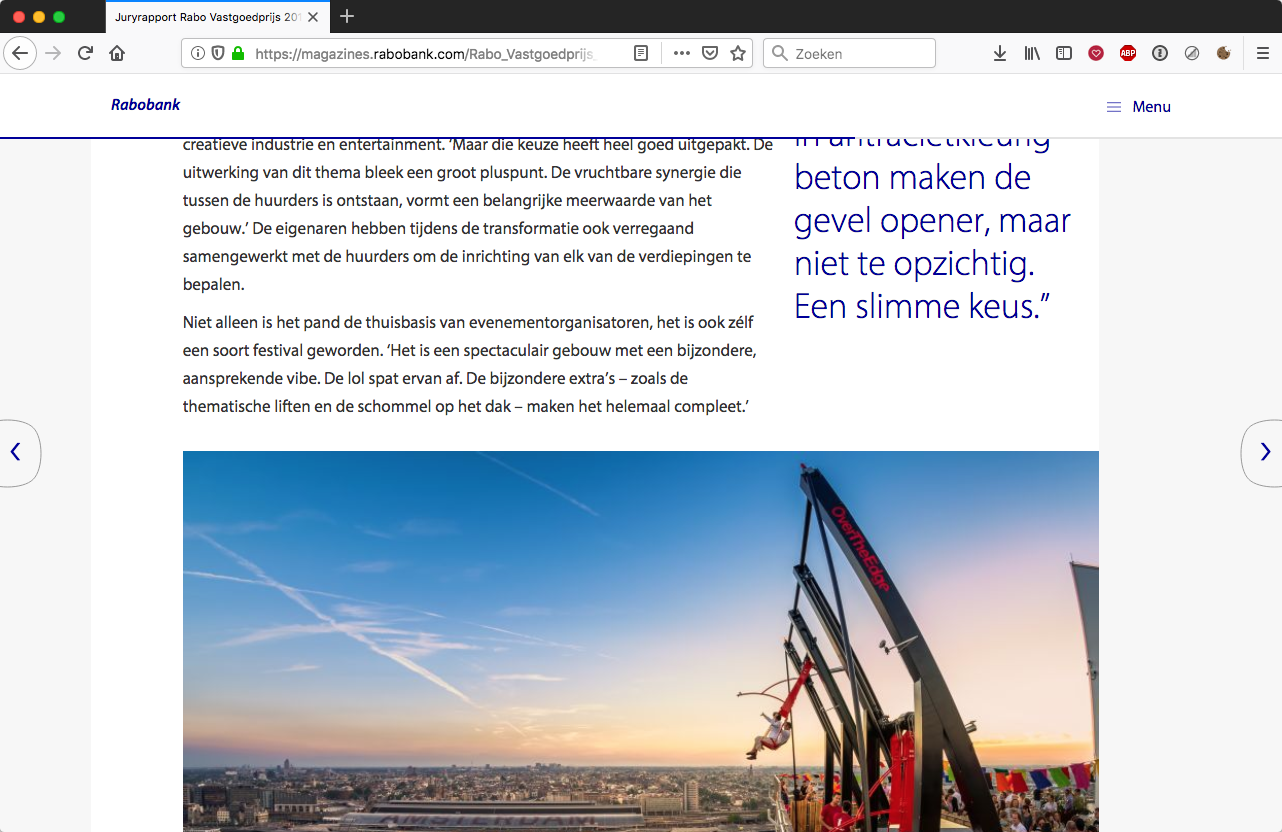Click the cookie extension icon
Image resolution: width=1282 pixels, height=832 pixels.
pyautogui.click(x=1223, y=54)
